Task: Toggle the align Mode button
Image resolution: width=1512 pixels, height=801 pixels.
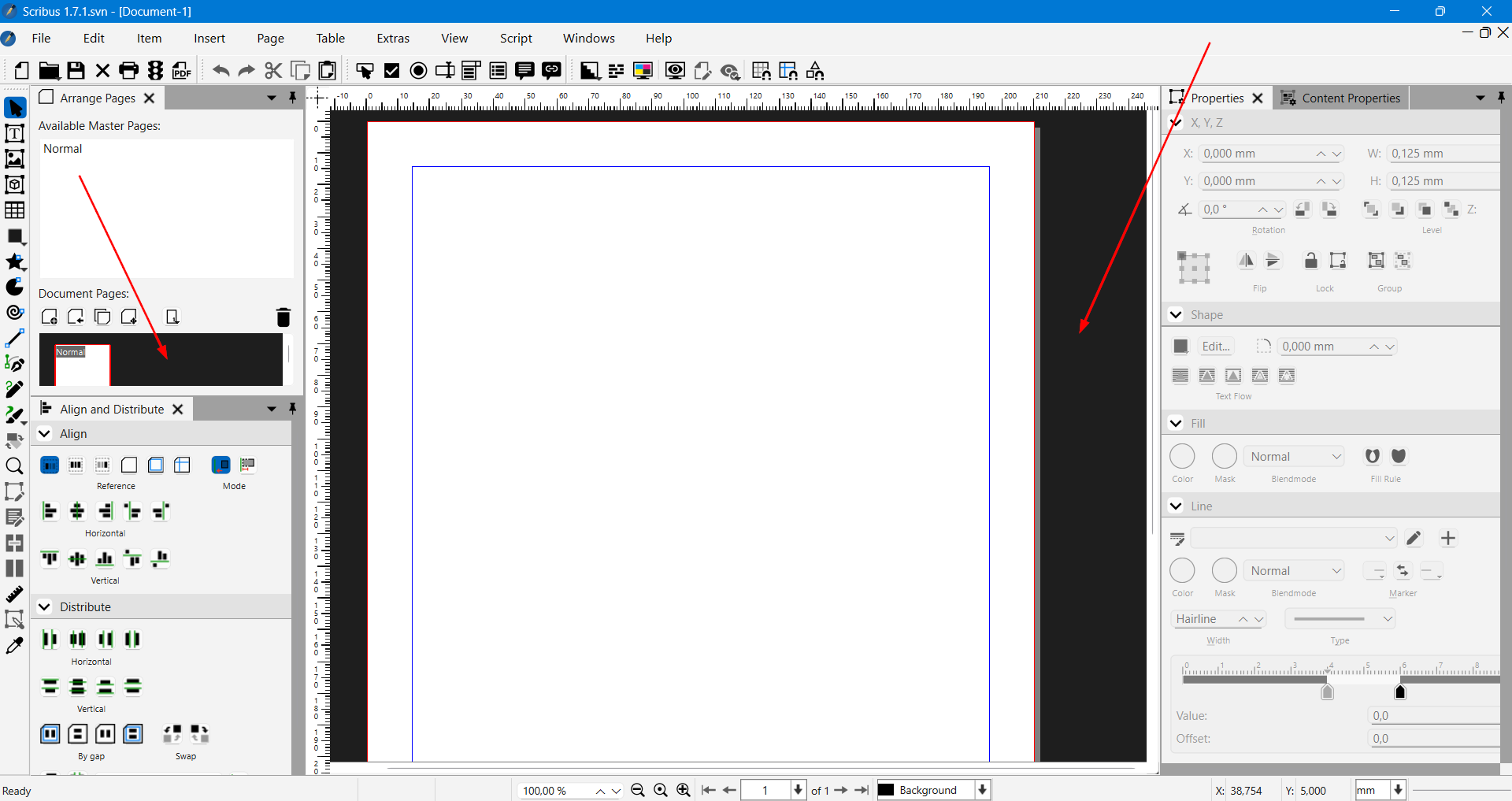Action: click(221, 465)
